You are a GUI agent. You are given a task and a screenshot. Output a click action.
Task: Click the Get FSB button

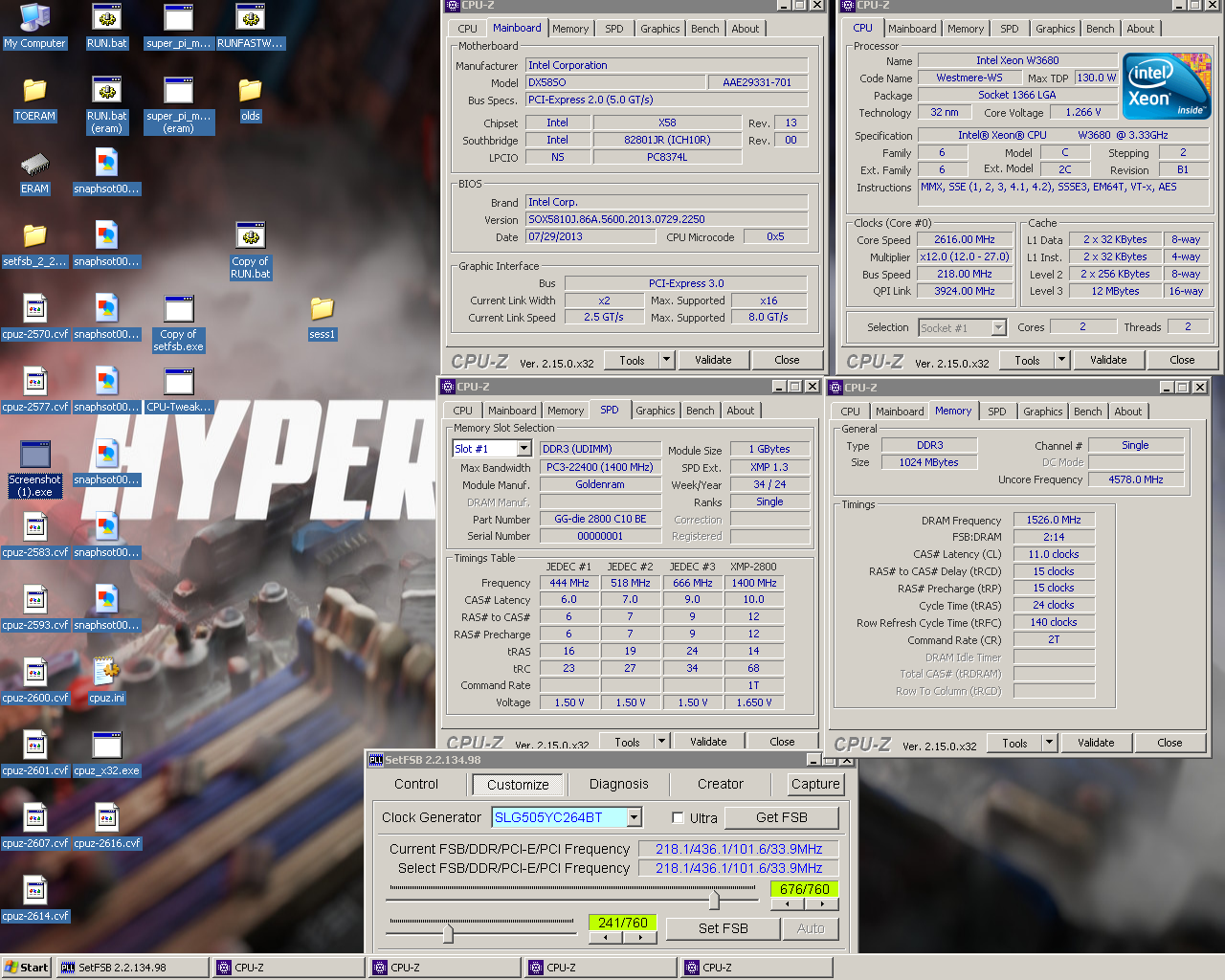(x=782, y=817)
